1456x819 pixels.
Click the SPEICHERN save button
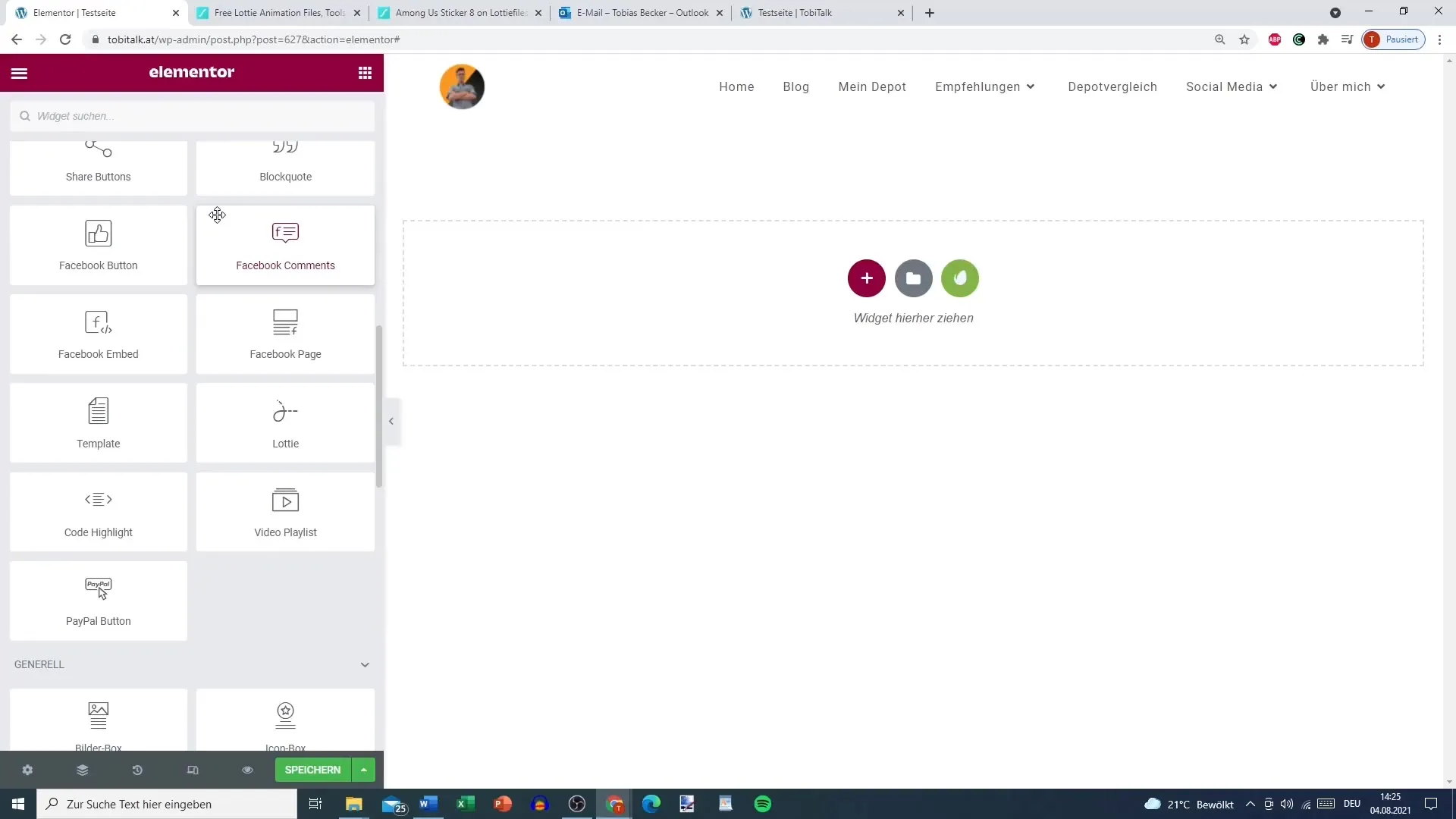pyautogui.click(x=313, y=769)
